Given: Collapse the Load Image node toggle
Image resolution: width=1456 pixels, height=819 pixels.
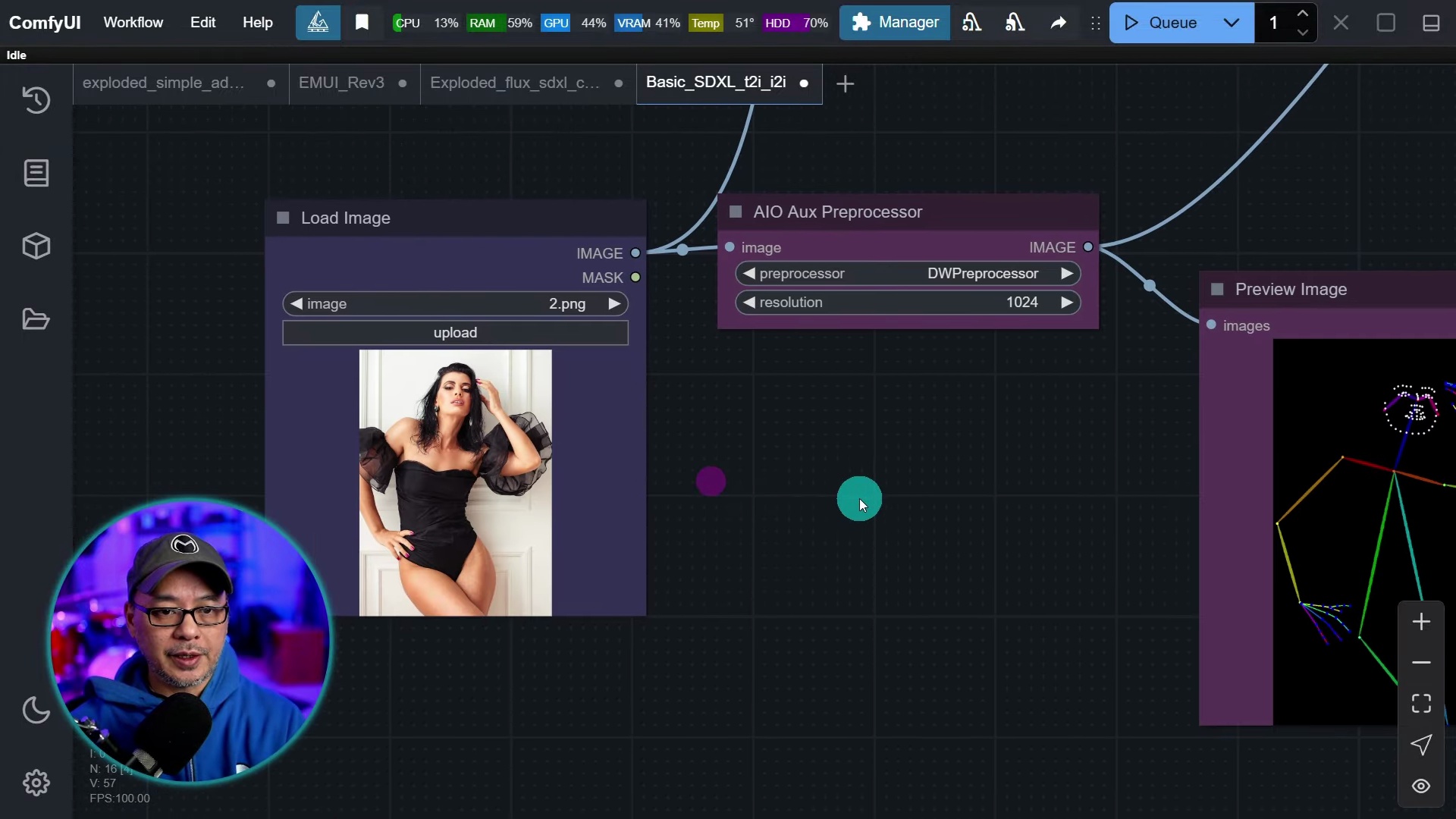Looking at the screenshot, I should point(284,218).
